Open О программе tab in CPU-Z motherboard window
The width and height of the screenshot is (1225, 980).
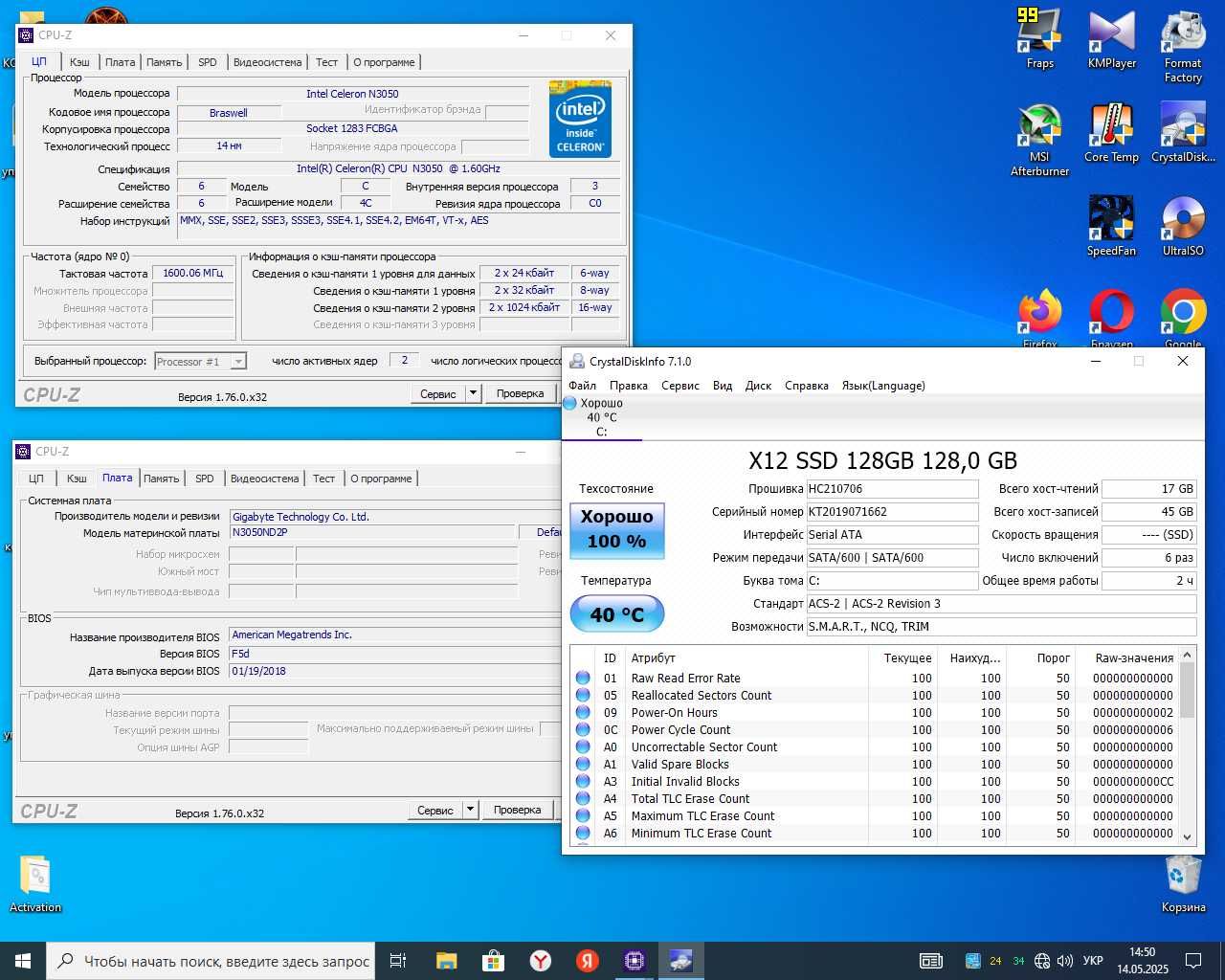pos(381,479)
